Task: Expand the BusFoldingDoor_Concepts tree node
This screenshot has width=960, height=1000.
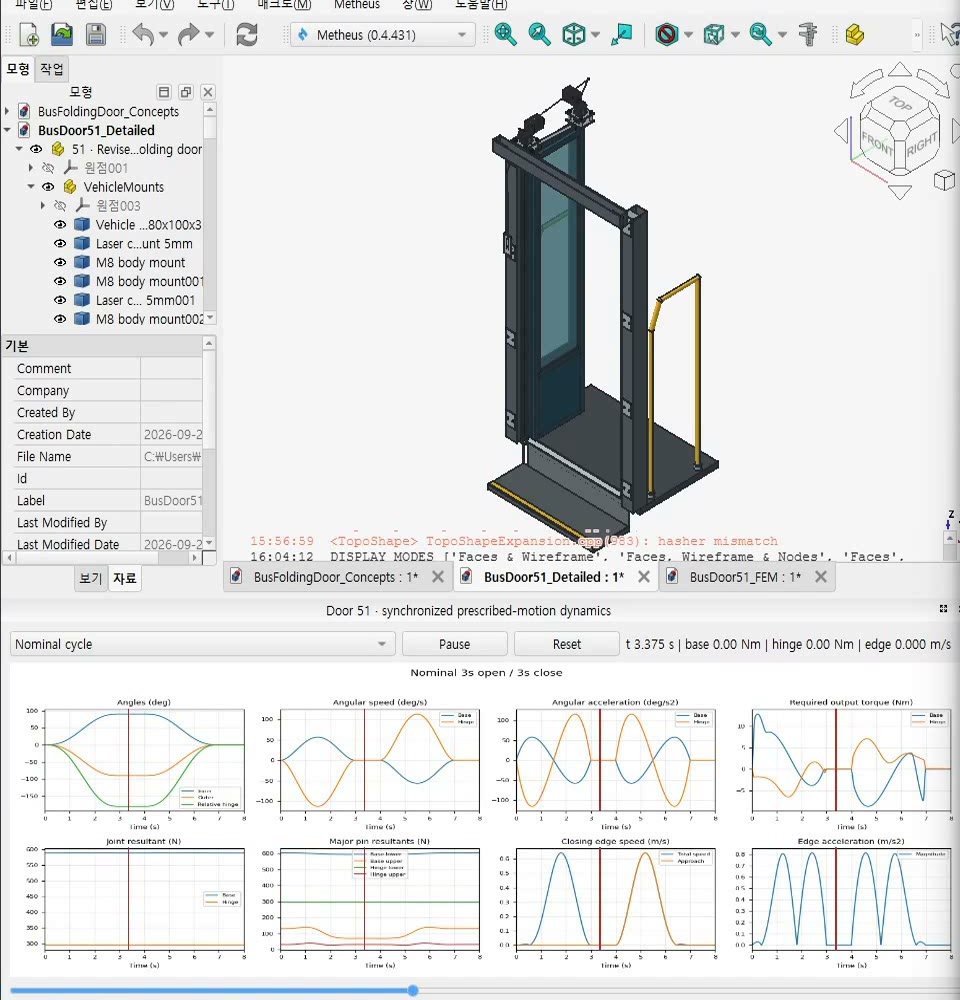Action: click(x=7, y=111)
